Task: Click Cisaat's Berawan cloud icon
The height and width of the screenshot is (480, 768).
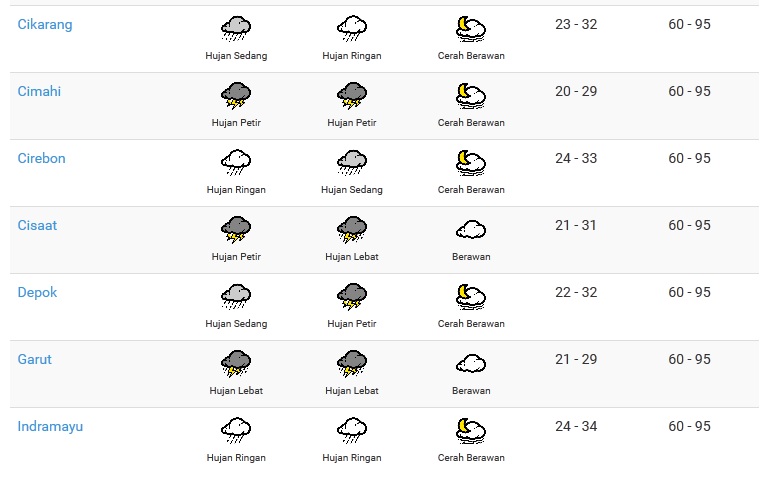Action: 471,230
